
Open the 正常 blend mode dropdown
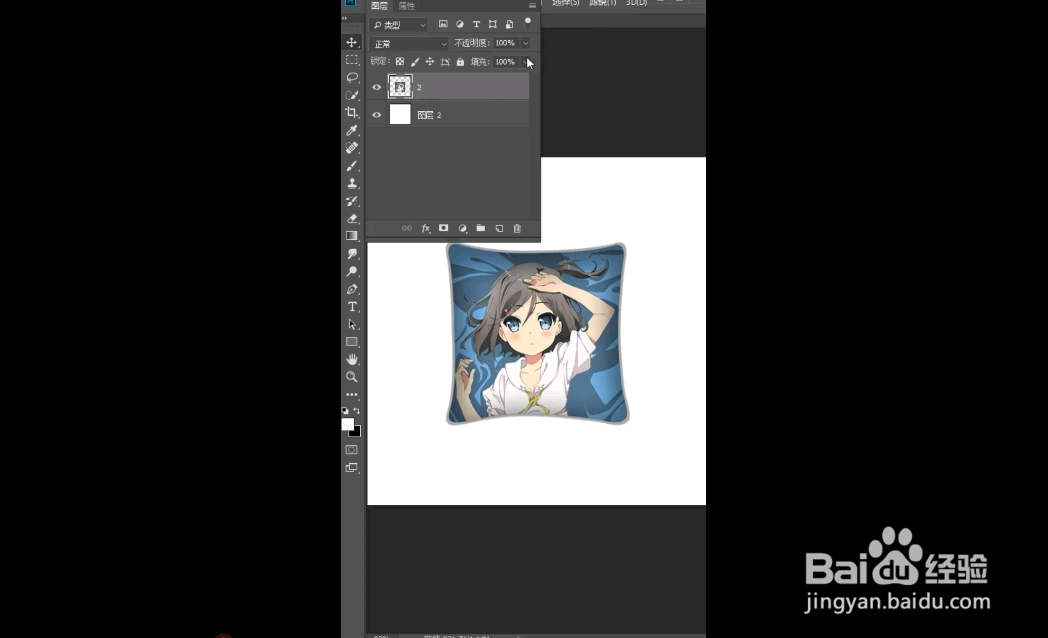coord(408,44)
